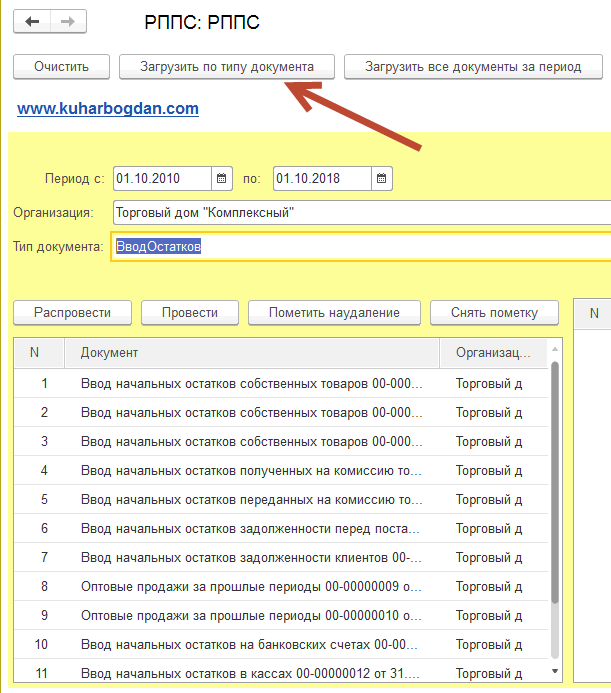Open the www.kuharbogdan.com link
611x693 pixels.
[x=108, y=108]
